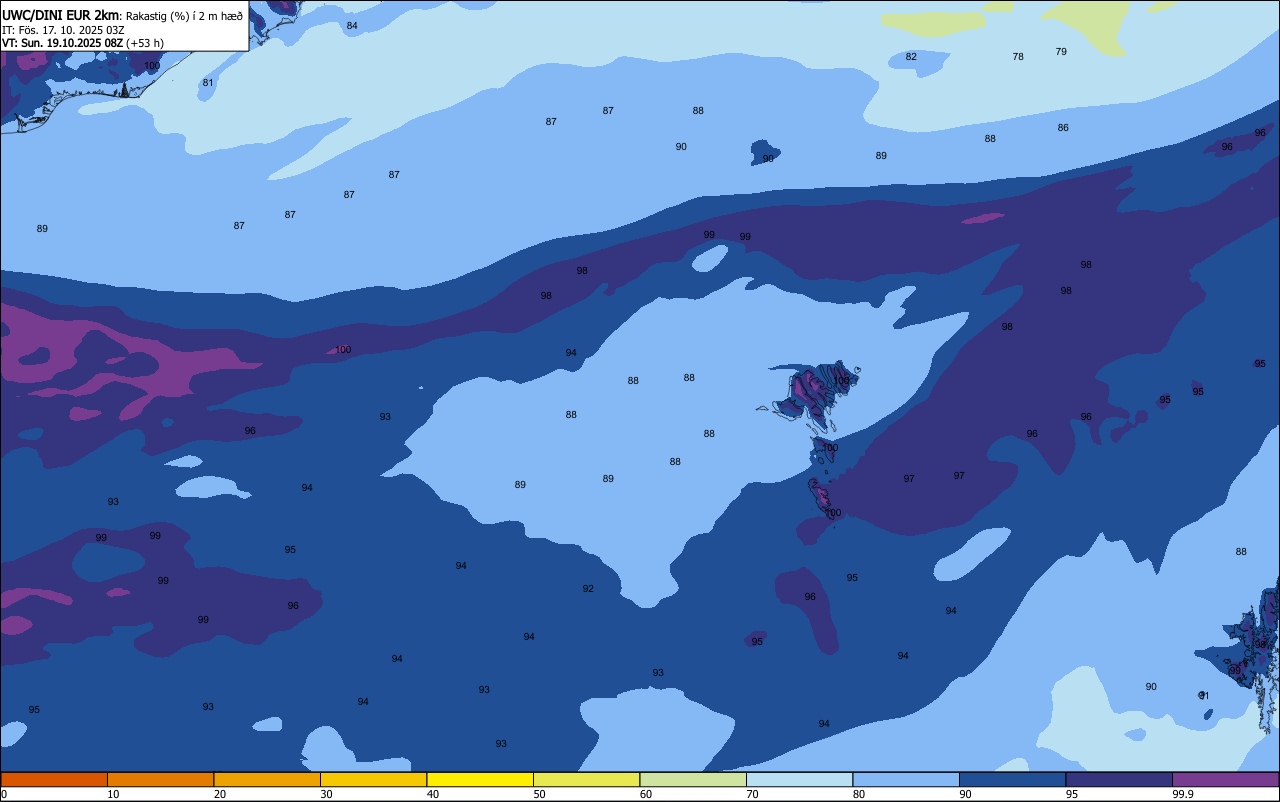1280x802 pixels.
Task: Click the legend scale label '40'
Action: [x=433, y=794]
